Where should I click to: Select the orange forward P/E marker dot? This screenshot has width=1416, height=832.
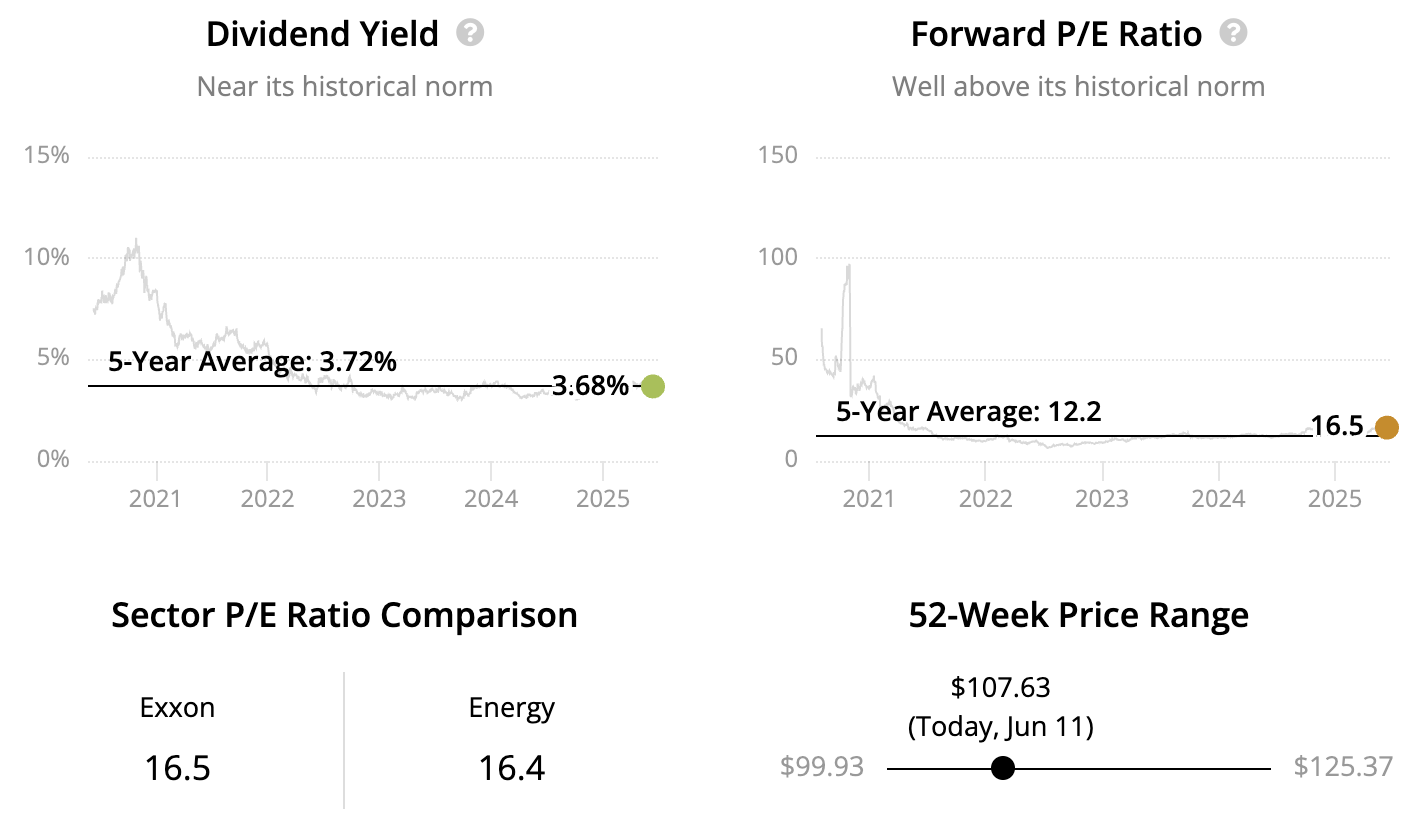click(1386, 427)
